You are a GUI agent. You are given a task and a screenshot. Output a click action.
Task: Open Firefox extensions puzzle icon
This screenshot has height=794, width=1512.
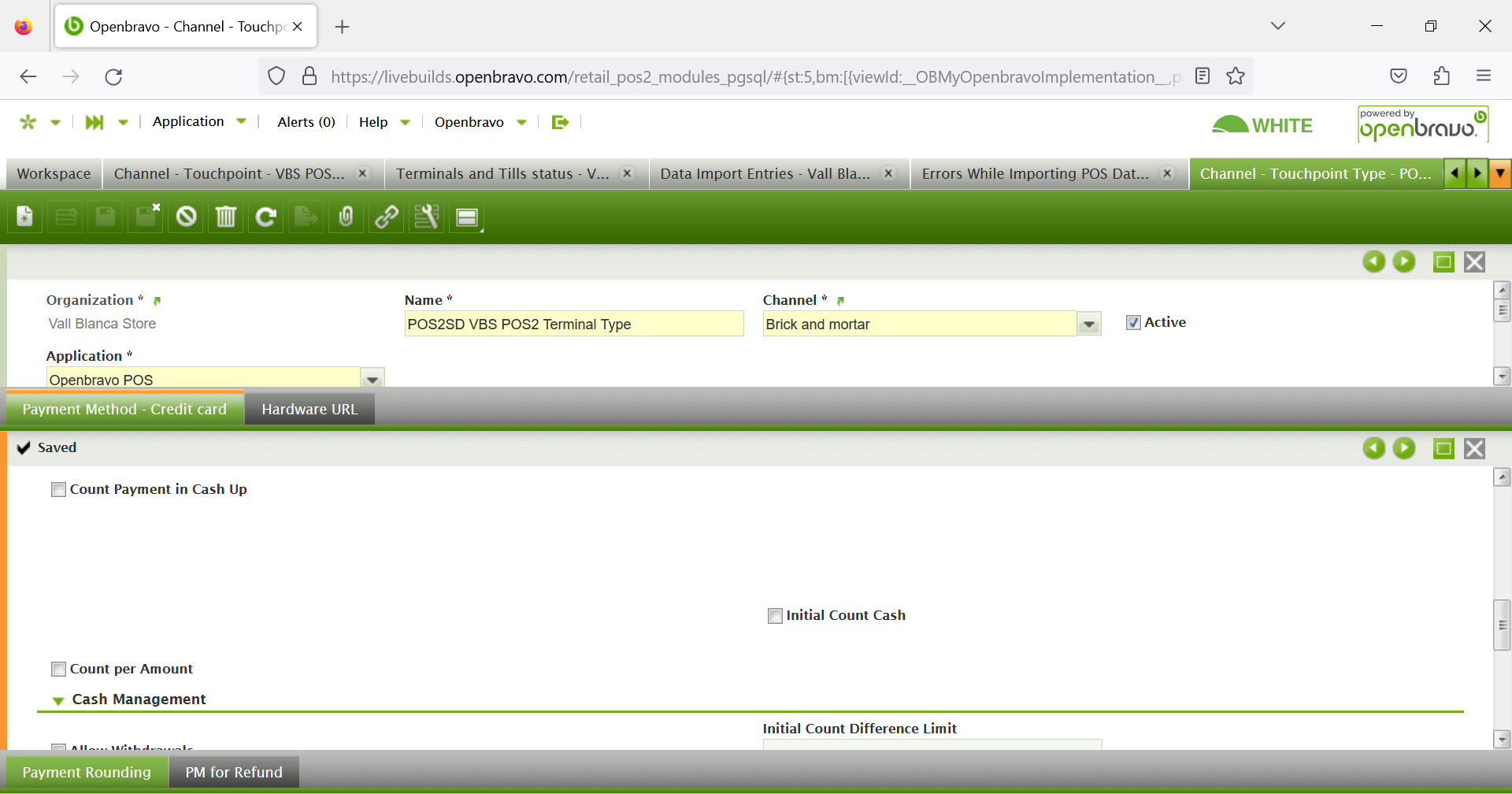1441,76
